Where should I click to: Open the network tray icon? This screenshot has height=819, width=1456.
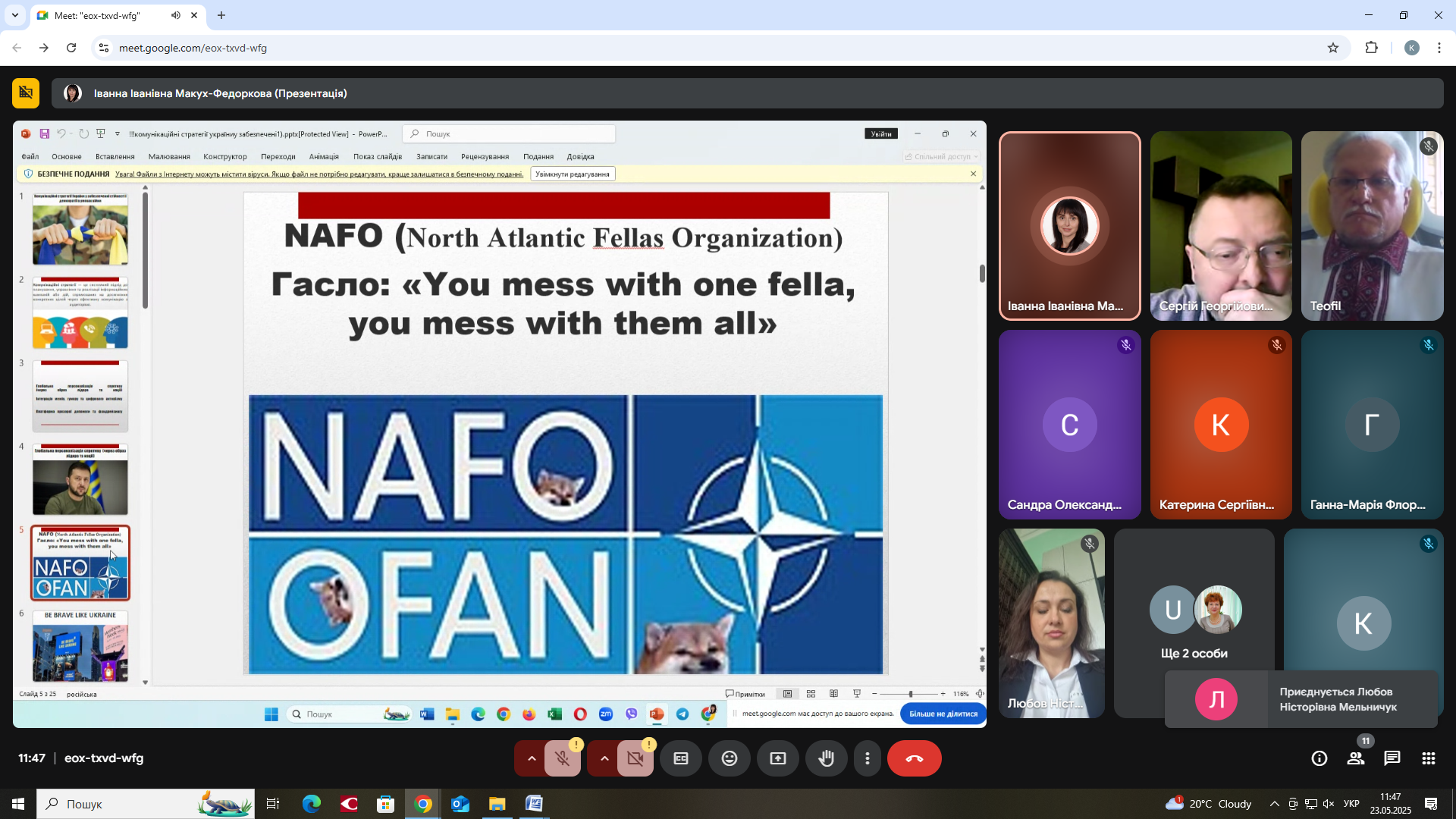(1310, 804)
